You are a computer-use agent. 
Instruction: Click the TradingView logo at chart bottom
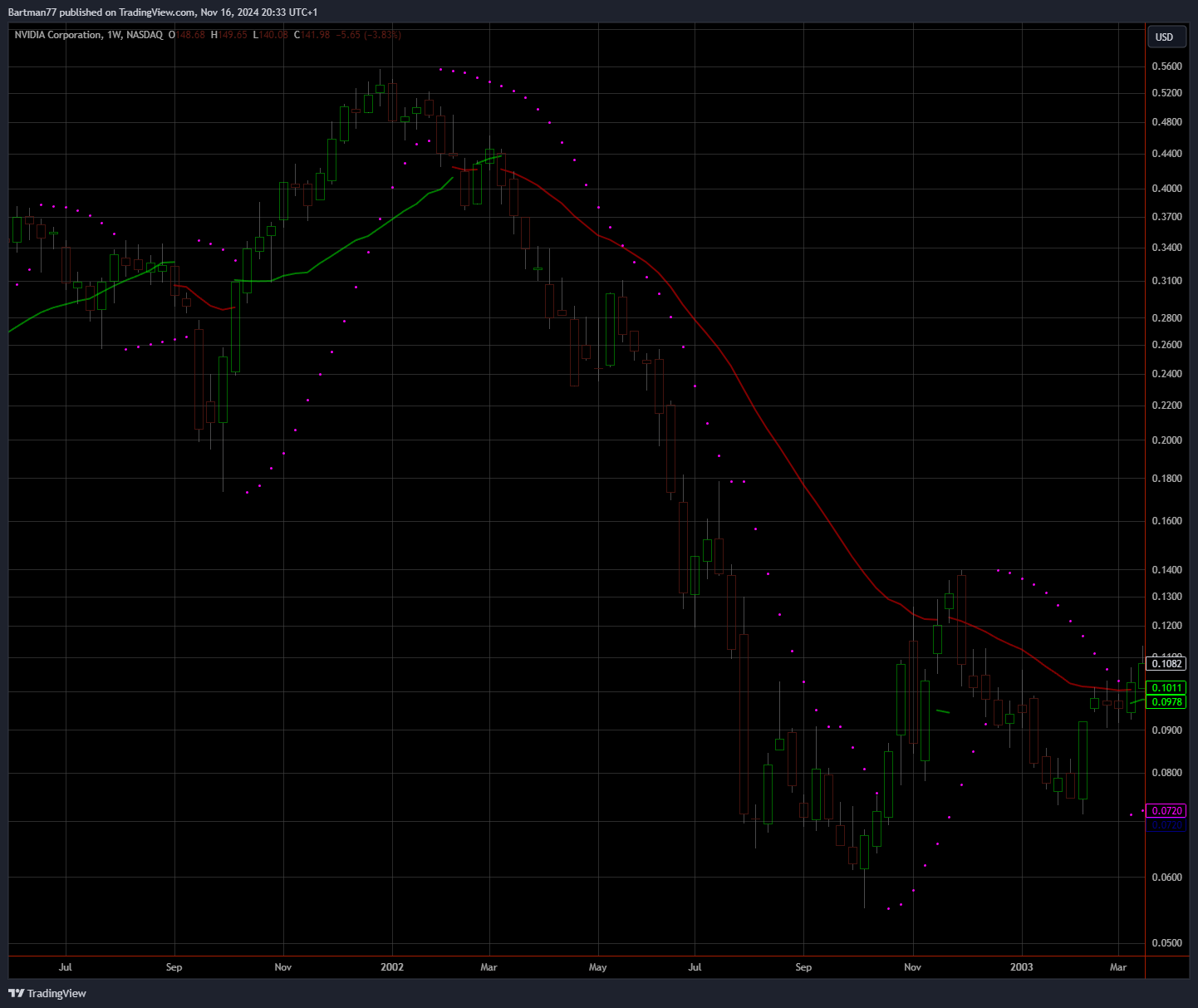click(47, 993)
